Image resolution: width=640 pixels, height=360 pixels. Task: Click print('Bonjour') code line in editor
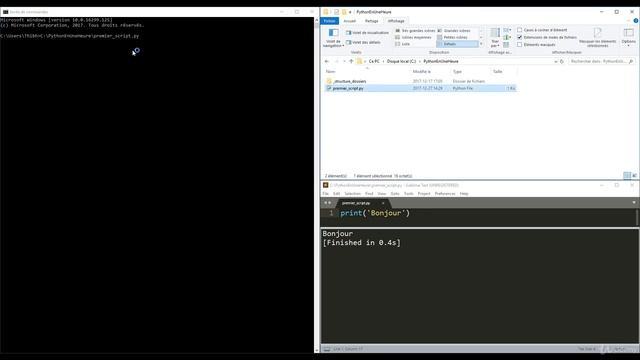pyautogui.click(x=375, y=213)
